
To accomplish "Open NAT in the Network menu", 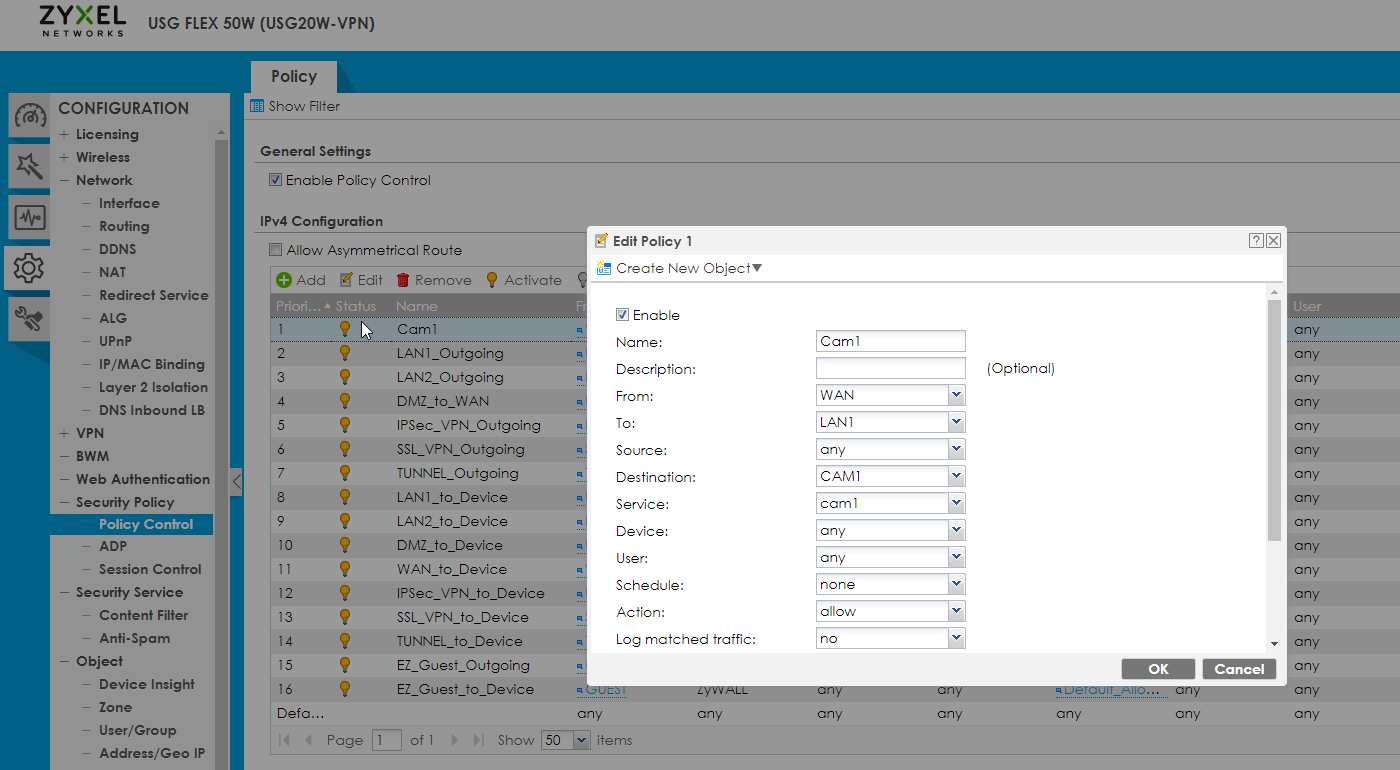I will 112,272.
